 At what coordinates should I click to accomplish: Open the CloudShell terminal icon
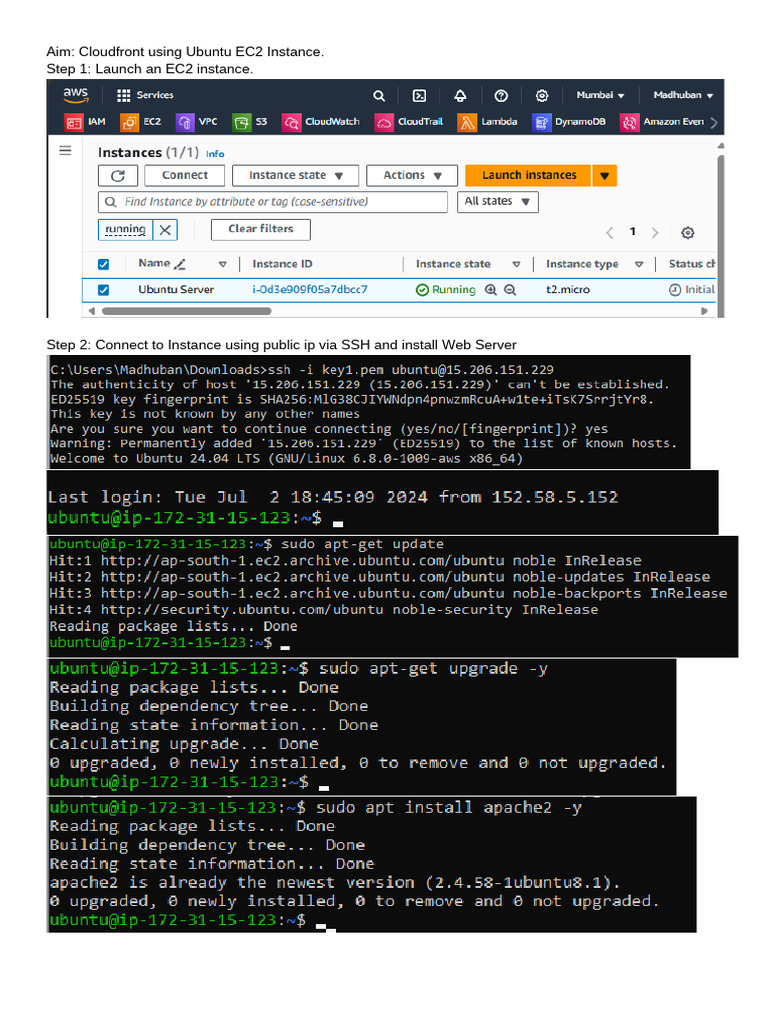click(x=419, y=96)
